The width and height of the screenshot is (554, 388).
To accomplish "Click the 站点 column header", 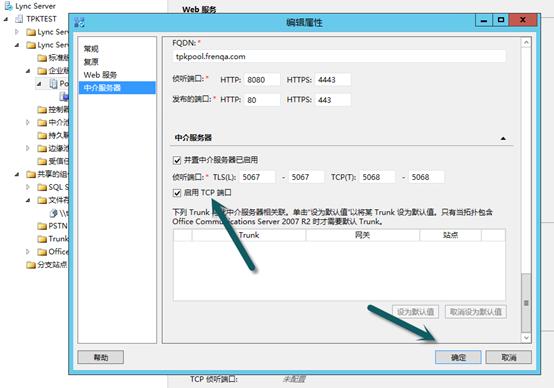I will (x=450, y=235).
